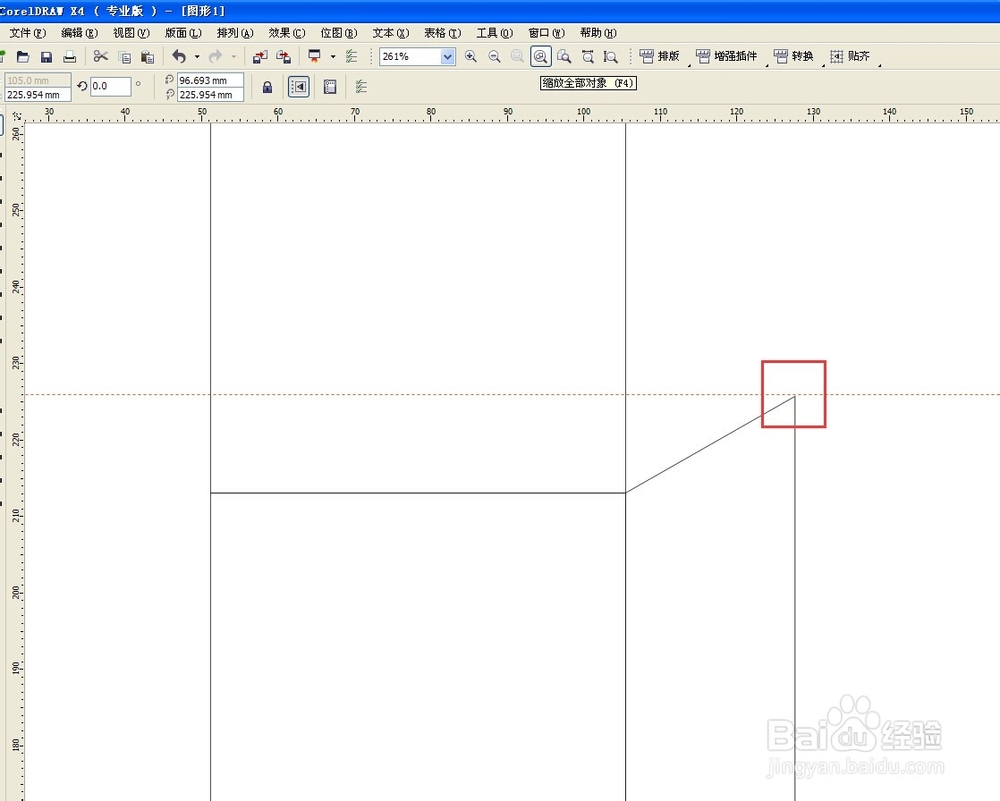
Task: Toggle the lock ratio padlock
Action: point(267,87)
